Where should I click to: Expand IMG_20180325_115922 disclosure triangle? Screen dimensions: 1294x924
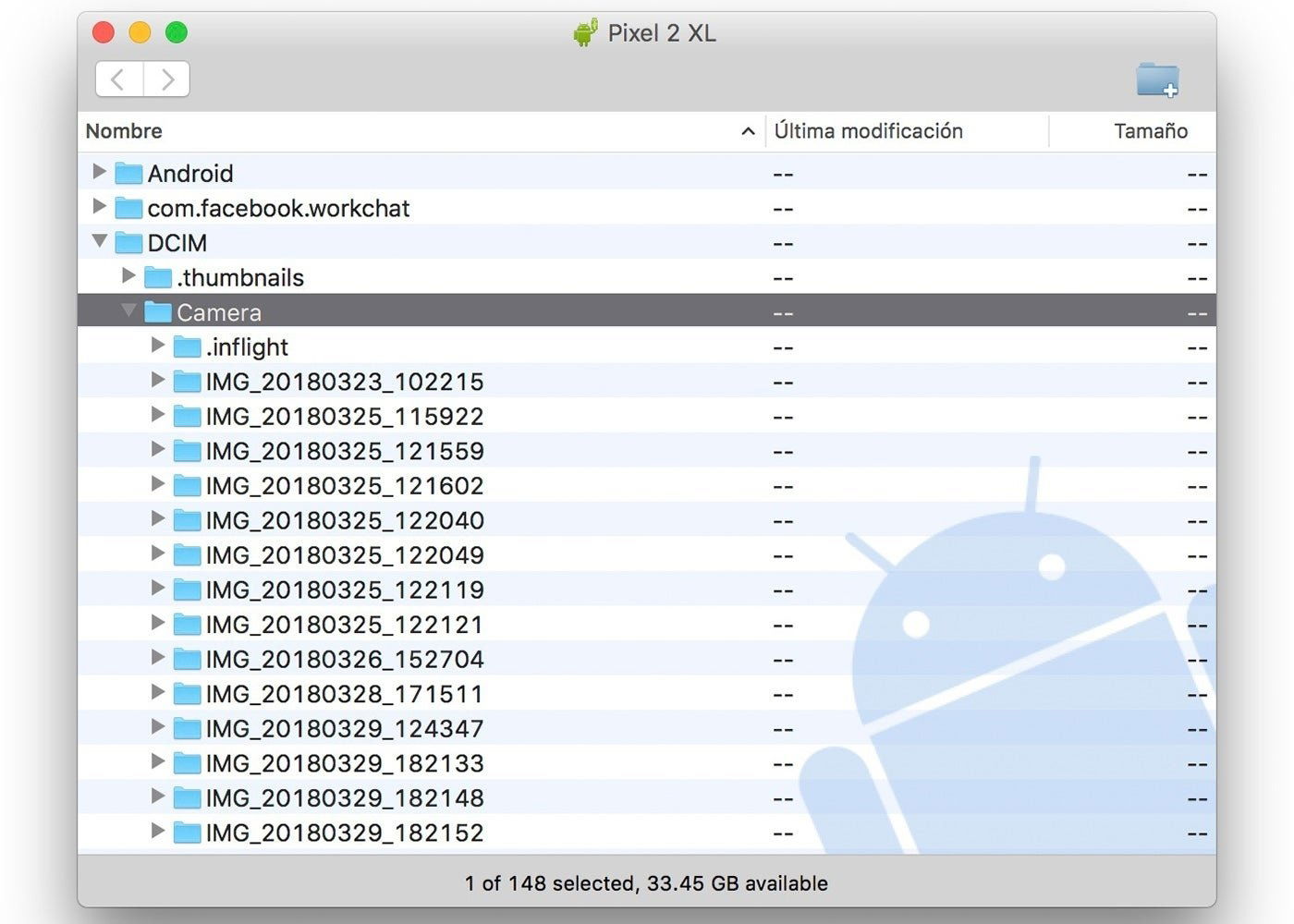click(x=158, y=415)
